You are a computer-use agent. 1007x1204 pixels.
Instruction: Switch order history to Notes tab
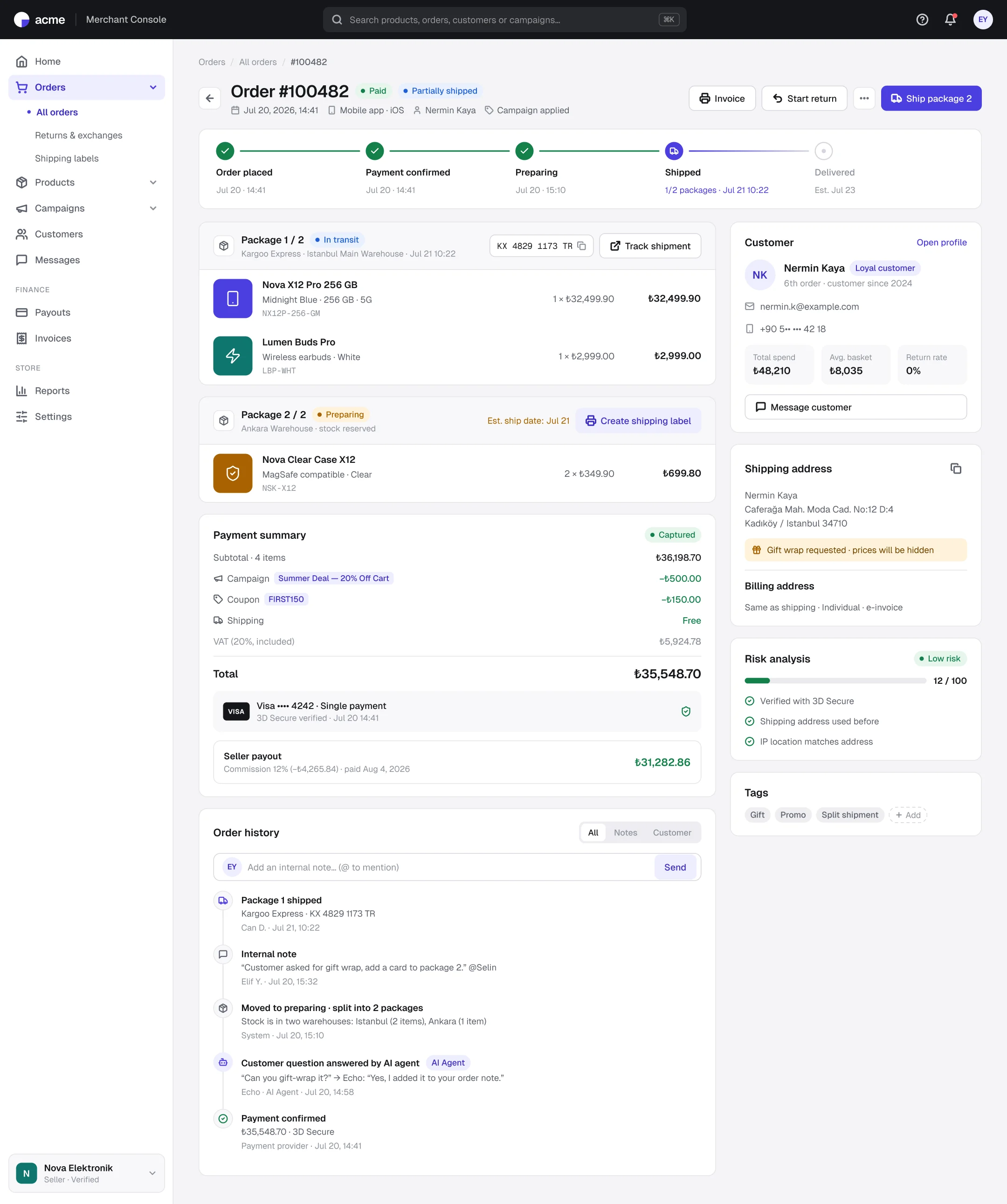625,832
